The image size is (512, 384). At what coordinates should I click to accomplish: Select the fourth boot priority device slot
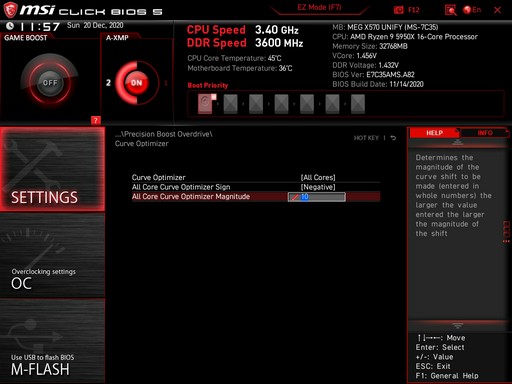[281, 104]
